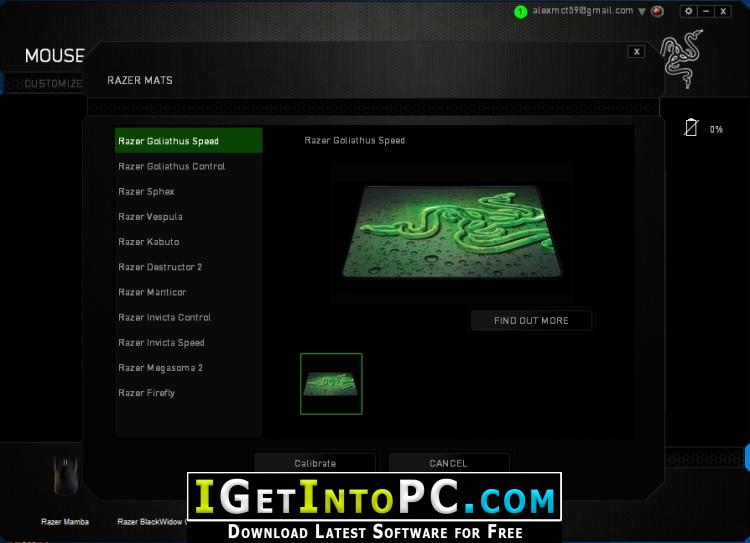Click the green account status icon

tap(520, 11)
